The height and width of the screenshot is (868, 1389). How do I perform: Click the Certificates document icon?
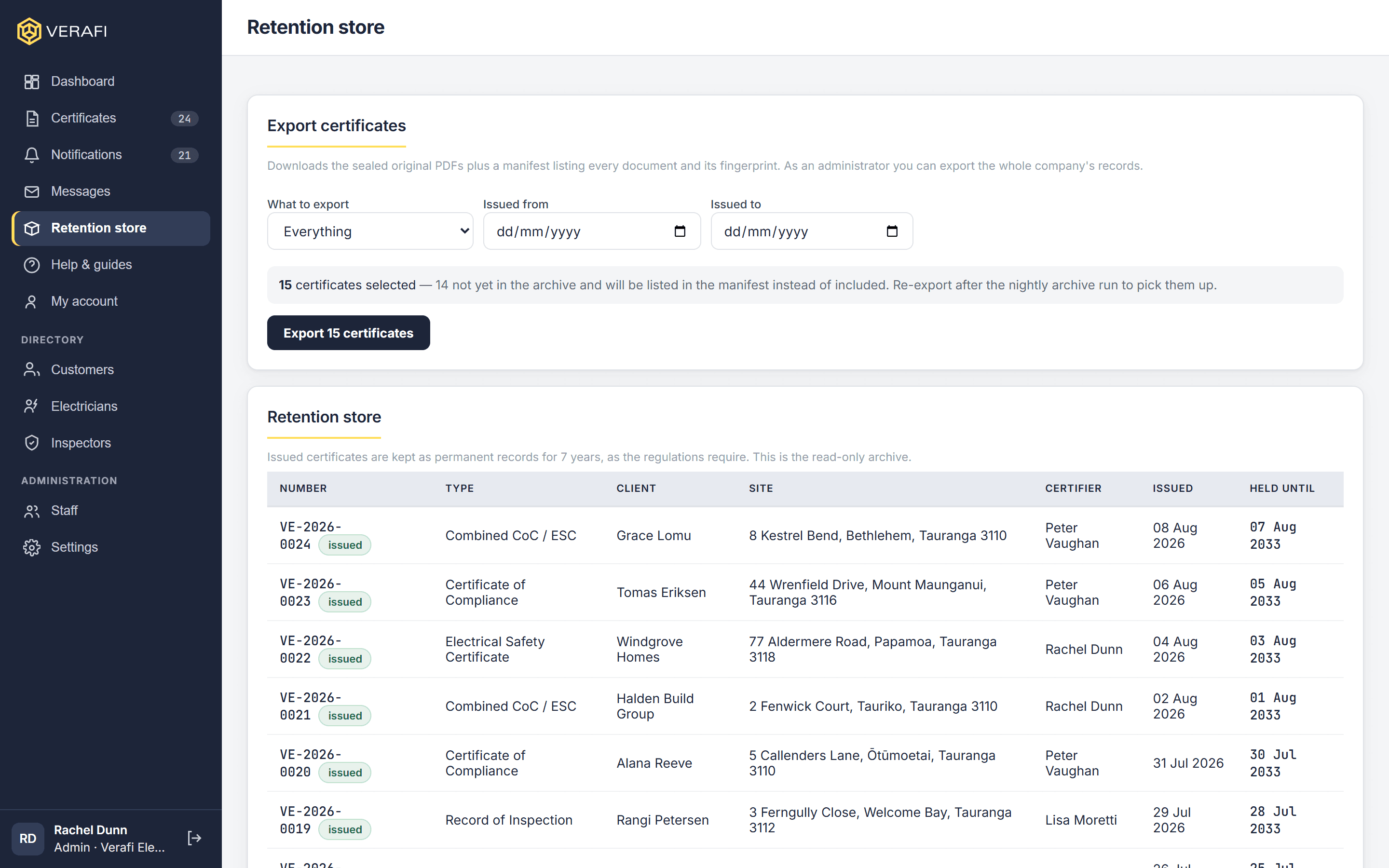(x=31, y=118)
